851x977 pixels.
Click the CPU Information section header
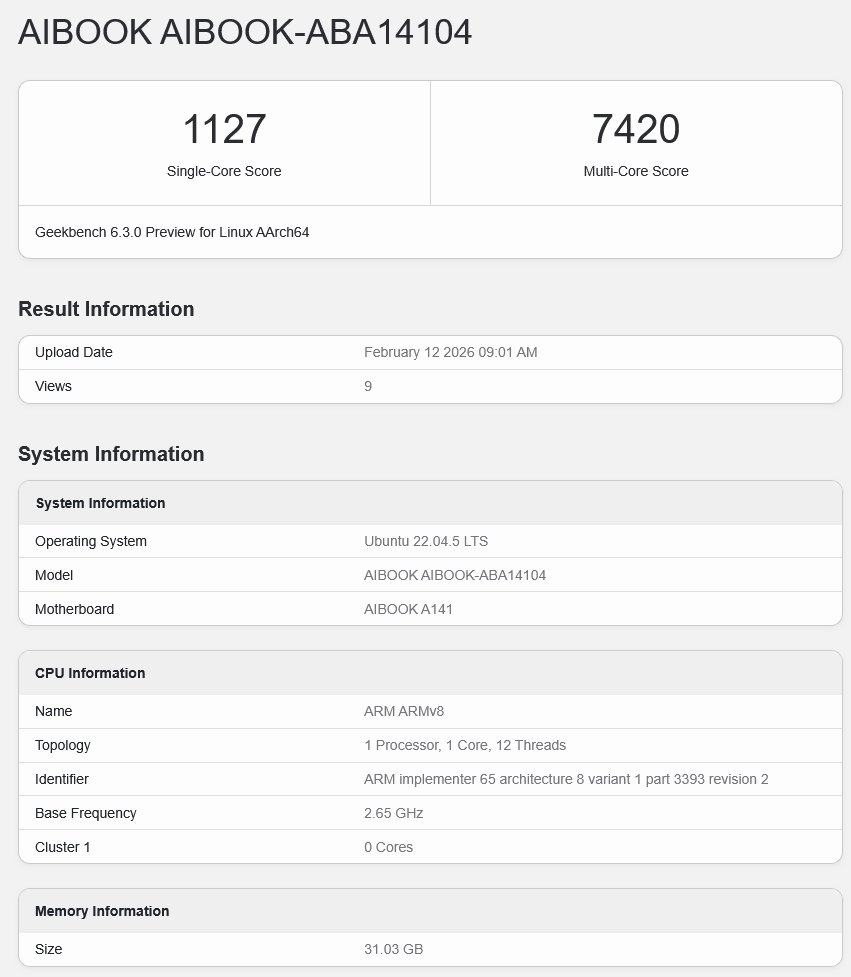click(x=90, y=673)
